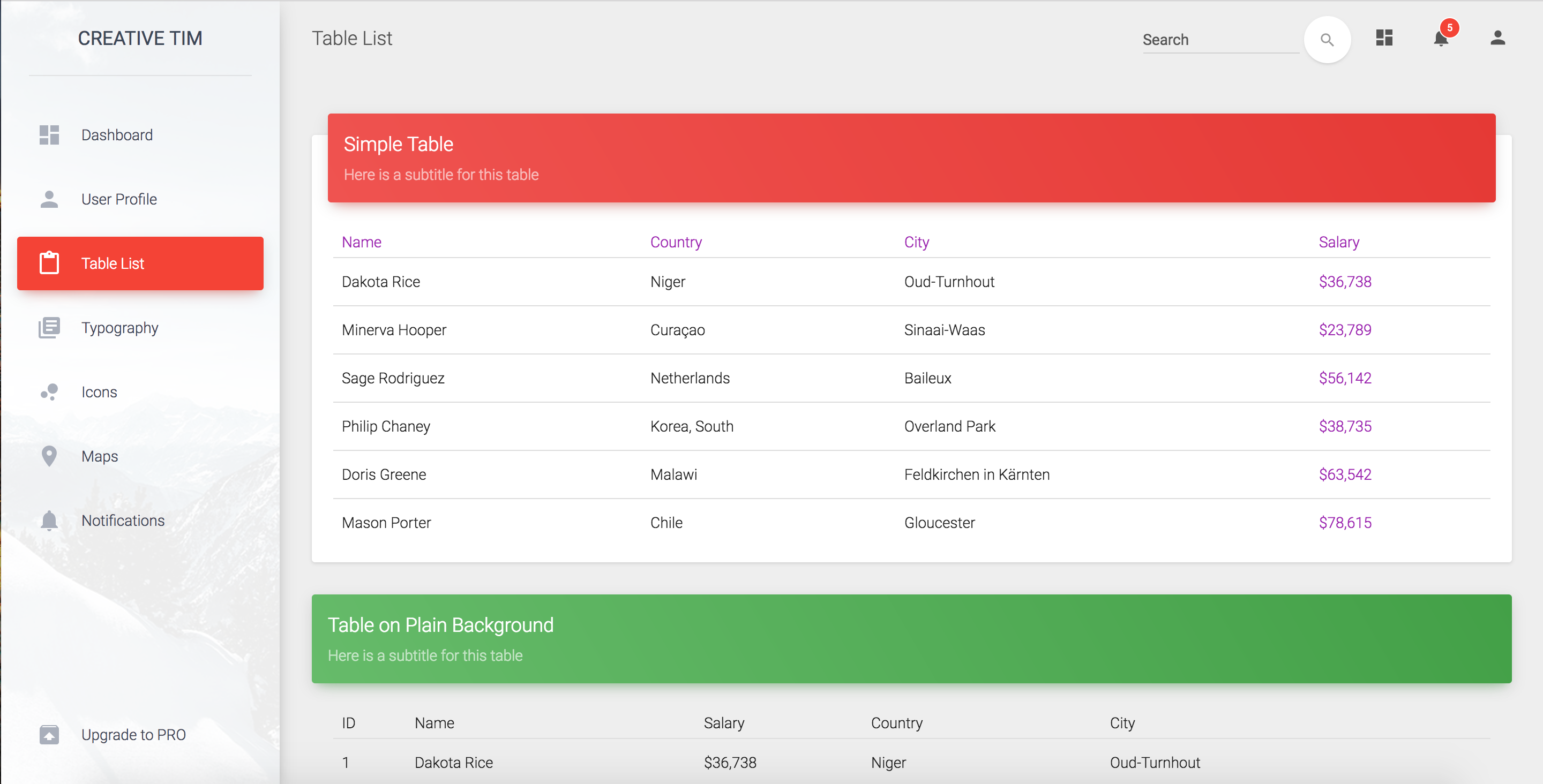Open Upgrade to PRO link
The image size is (1543, 784).
pyautogui.click(x=133, y=735)
